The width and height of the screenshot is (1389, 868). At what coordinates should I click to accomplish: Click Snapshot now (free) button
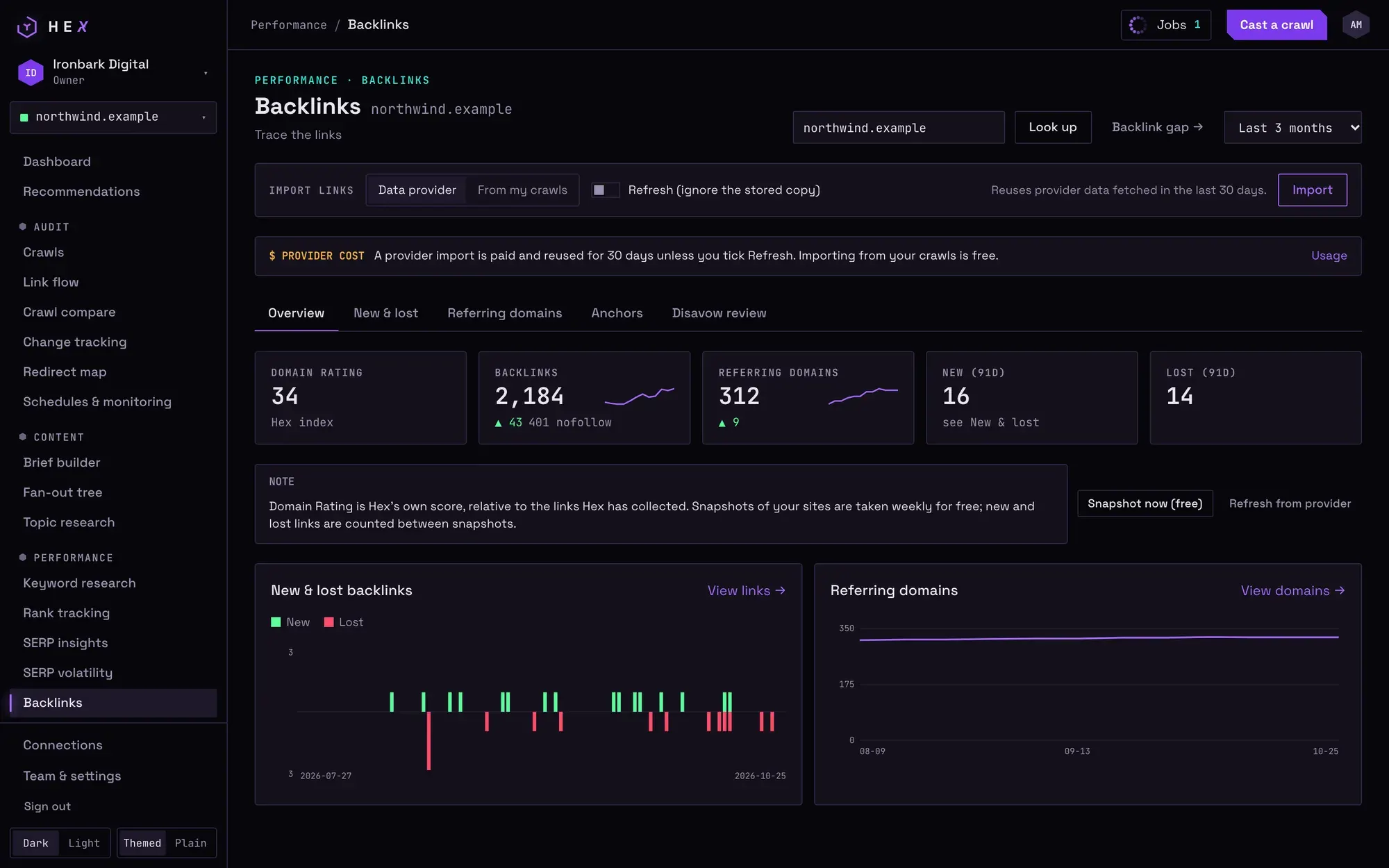1145,503
